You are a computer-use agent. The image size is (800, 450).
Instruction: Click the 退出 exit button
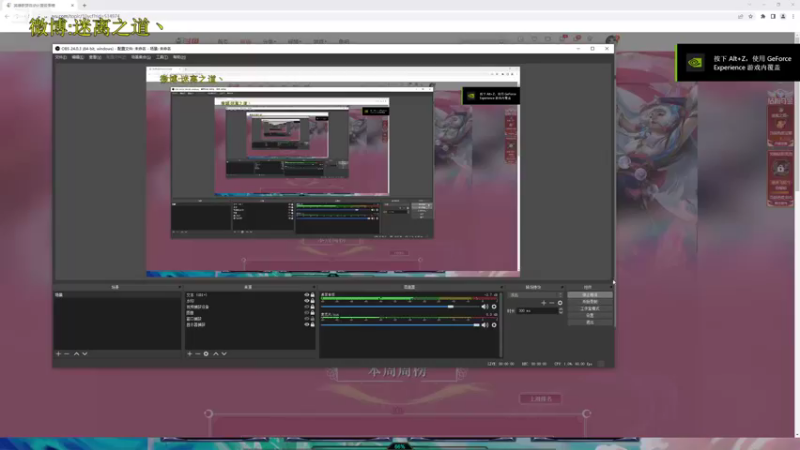tap(590, 322)
